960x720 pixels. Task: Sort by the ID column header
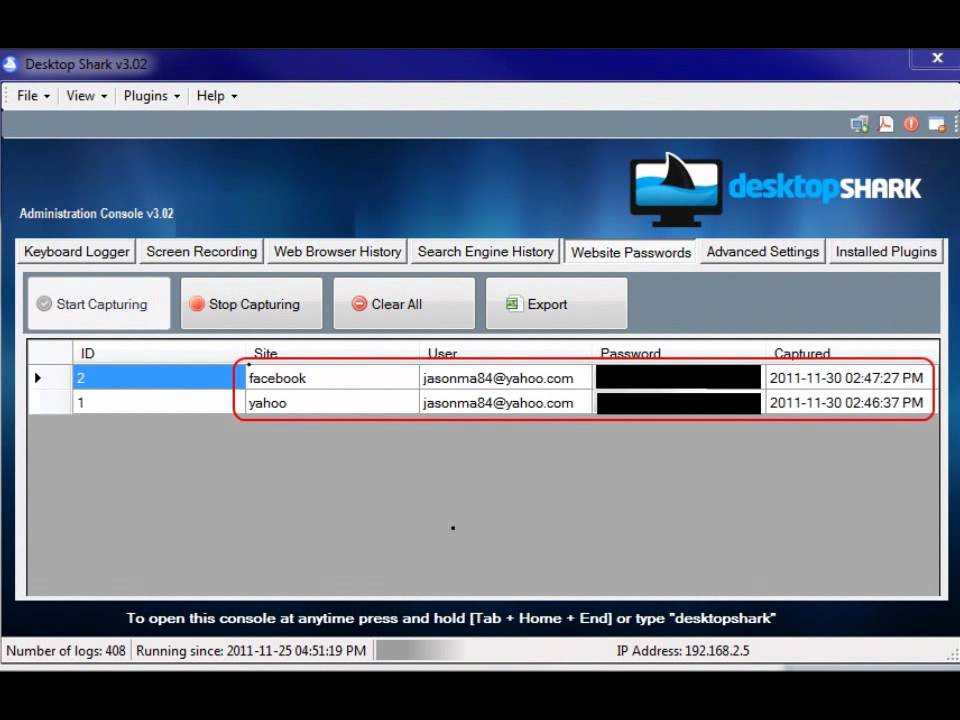(x=159, y=353)
